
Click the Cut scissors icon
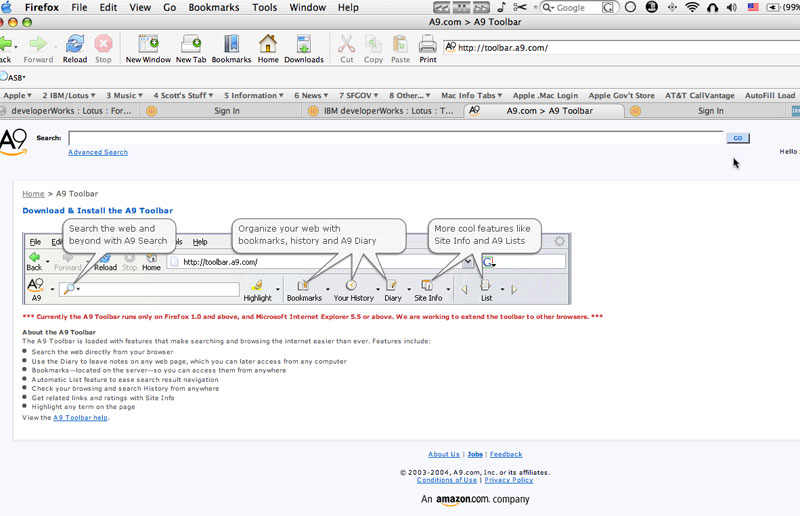[346, 44]
